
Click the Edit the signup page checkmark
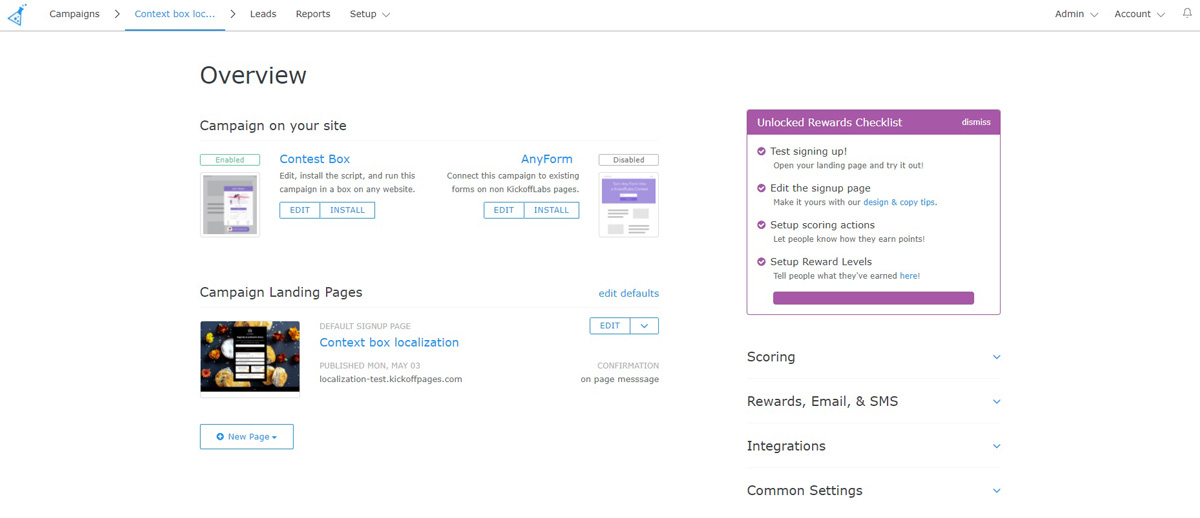[761, 188]
